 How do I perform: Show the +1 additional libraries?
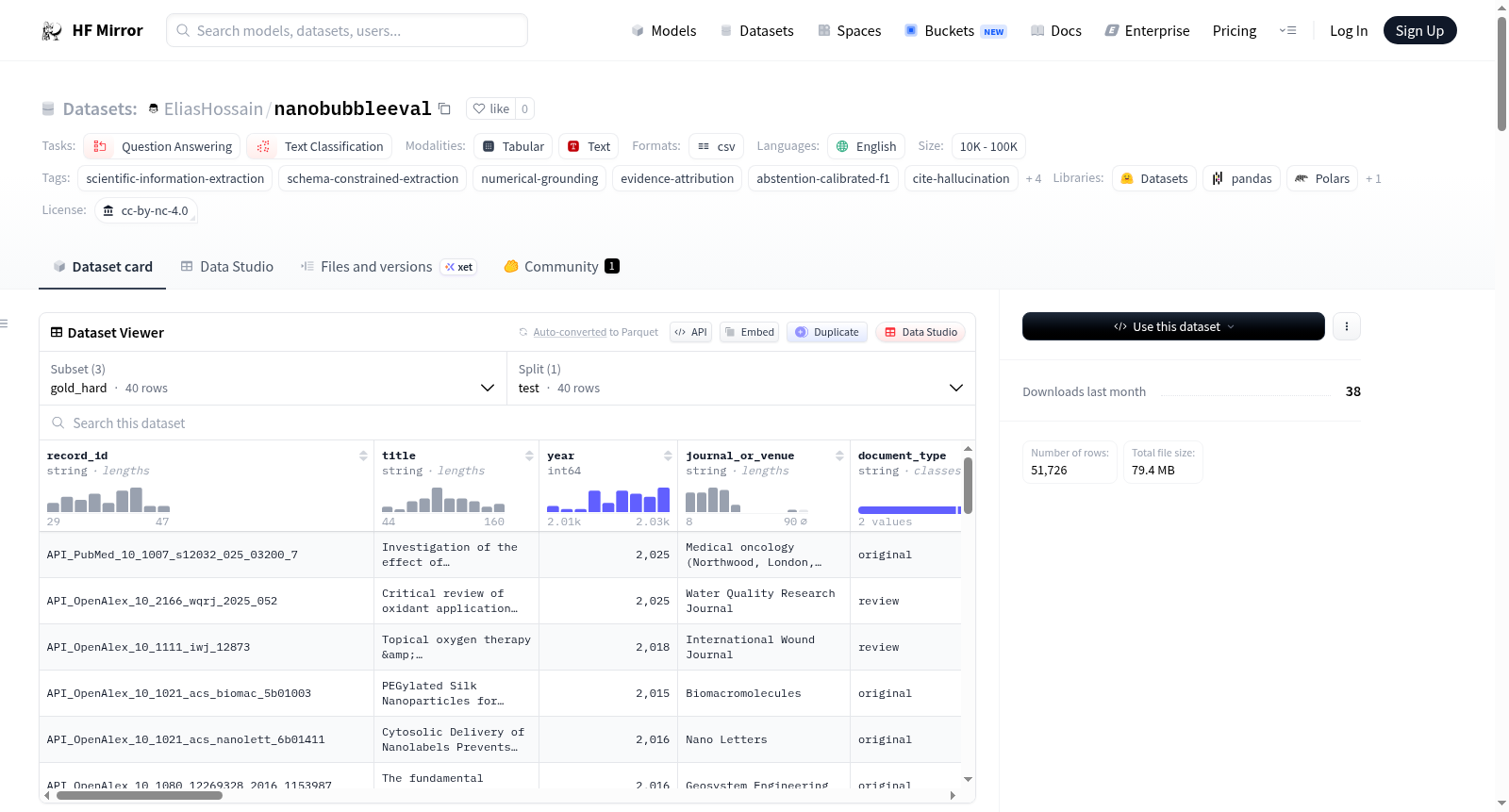1373,178
